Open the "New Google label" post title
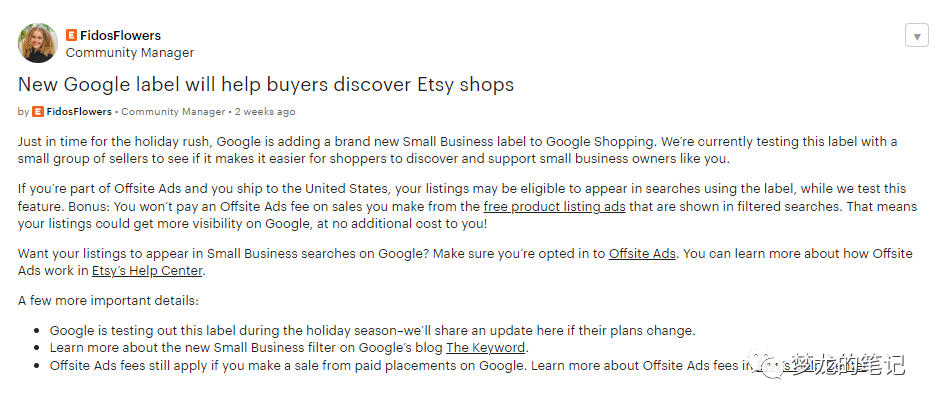This screenshot has height=406, width=936. click(x=266, y=84)
